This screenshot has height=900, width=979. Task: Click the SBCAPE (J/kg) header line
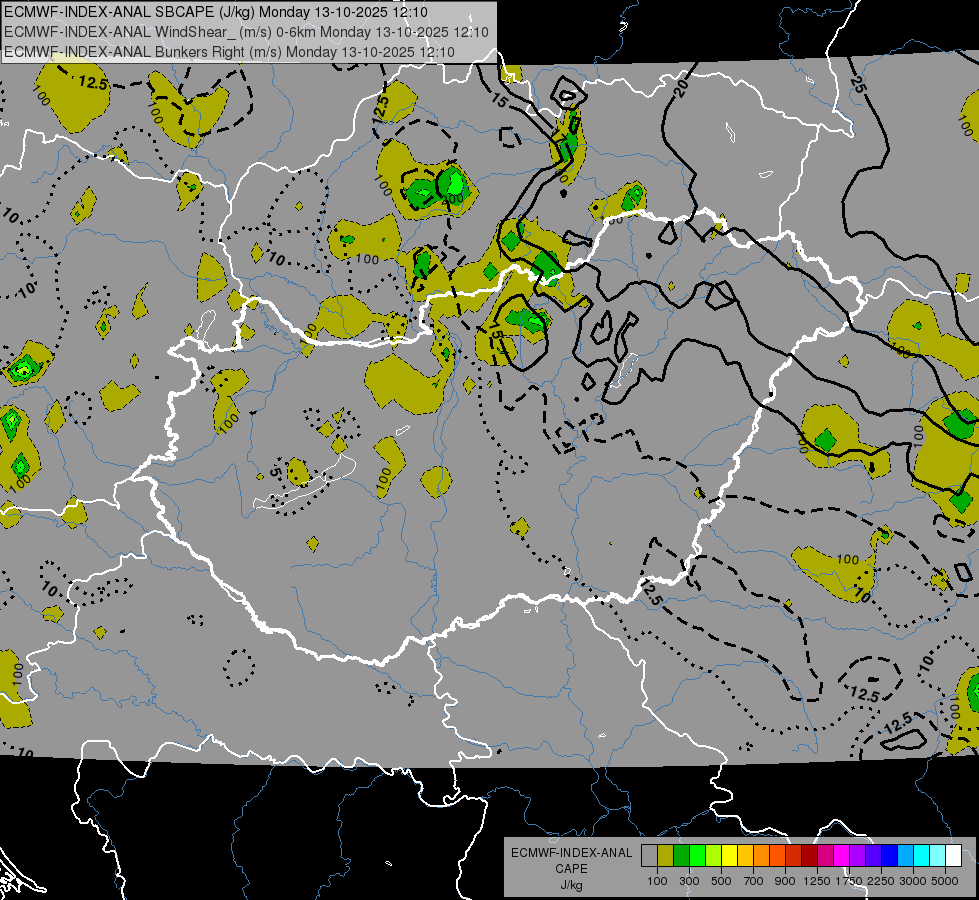click(x=215, y=12)
